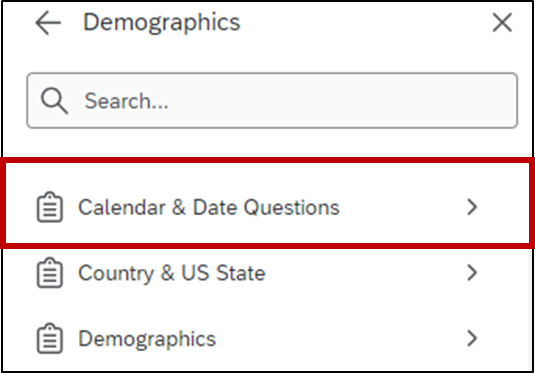Click clipboard icon beside Calendar & Date Questions

coord(50,207)
